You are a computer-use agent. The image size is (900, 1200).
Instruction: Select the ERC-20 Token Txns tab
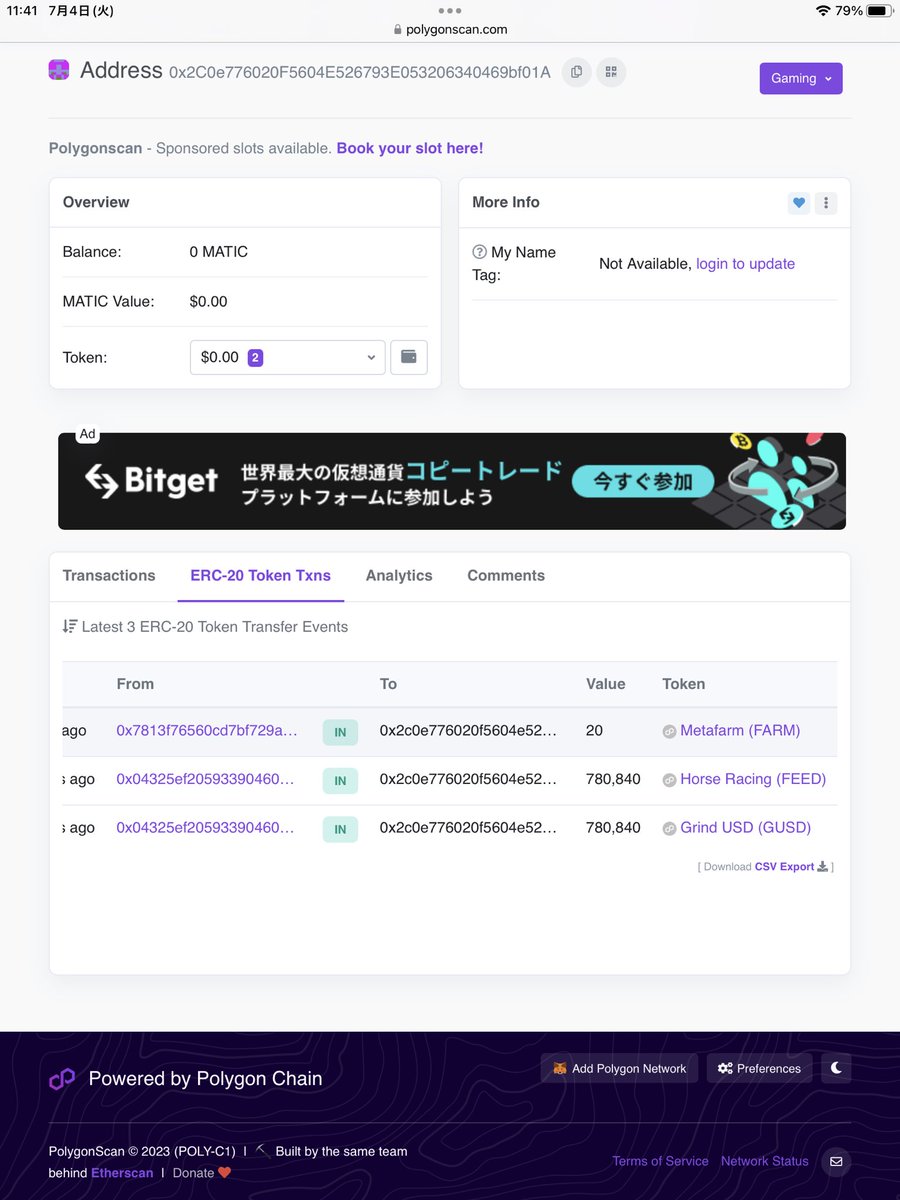[261, 576]
